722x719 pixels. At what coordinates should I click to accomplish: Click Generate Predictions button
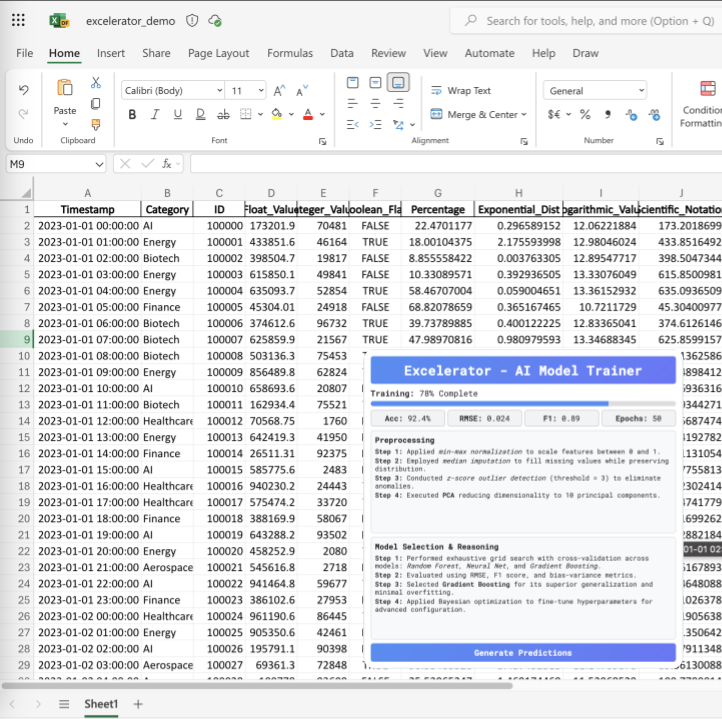[523, 653]
